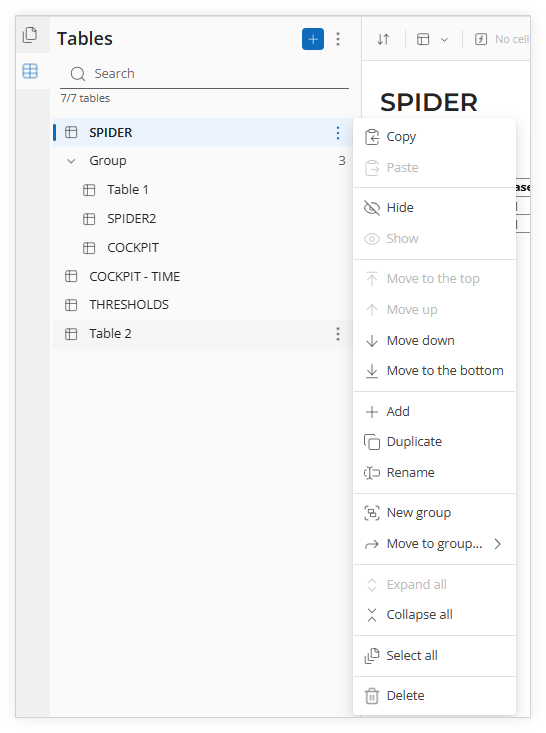Open the documents icon in left sidebar
This screenshot has height=733, width=546.
click(x=30, y=35)
